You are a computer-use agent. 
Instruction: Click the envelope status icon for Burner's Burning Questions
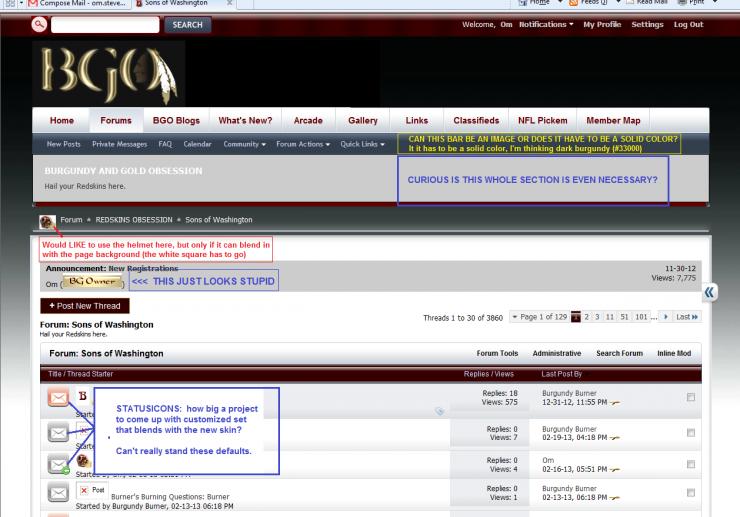[58, 492]
